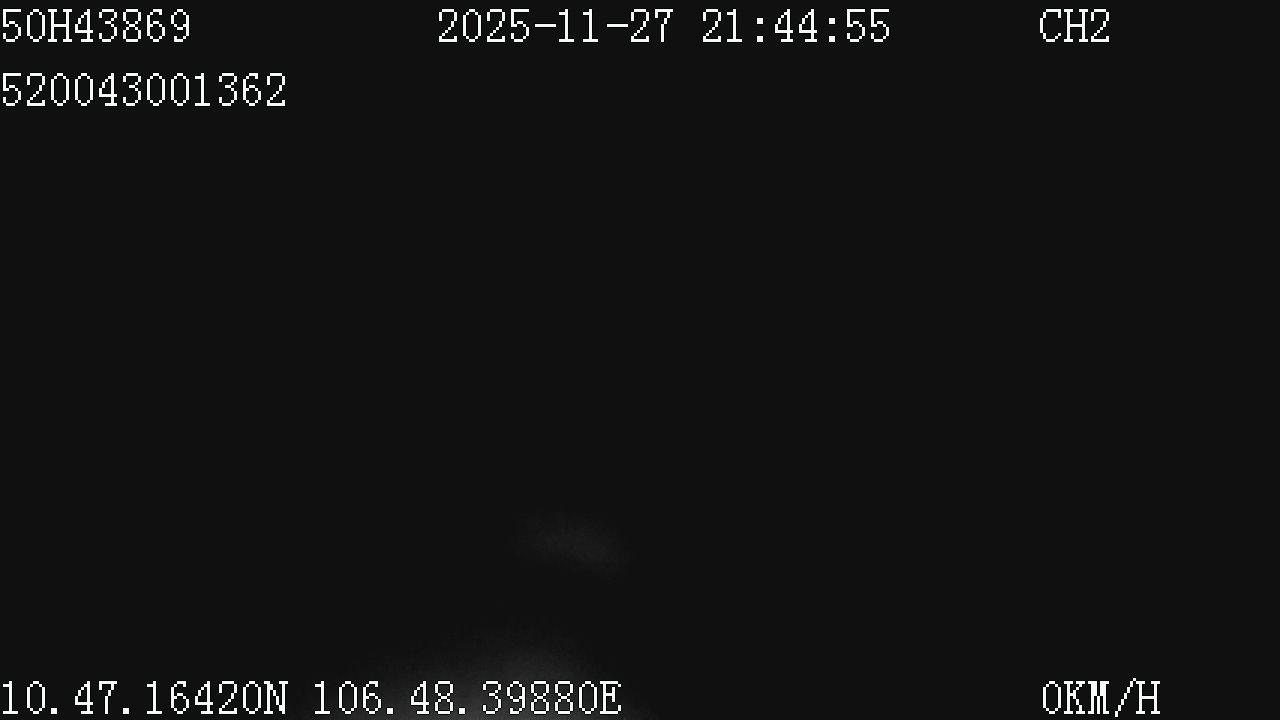Click the bright patch at the bottom edge
The image size is (1280, 720).
click(x=520, y=688)
